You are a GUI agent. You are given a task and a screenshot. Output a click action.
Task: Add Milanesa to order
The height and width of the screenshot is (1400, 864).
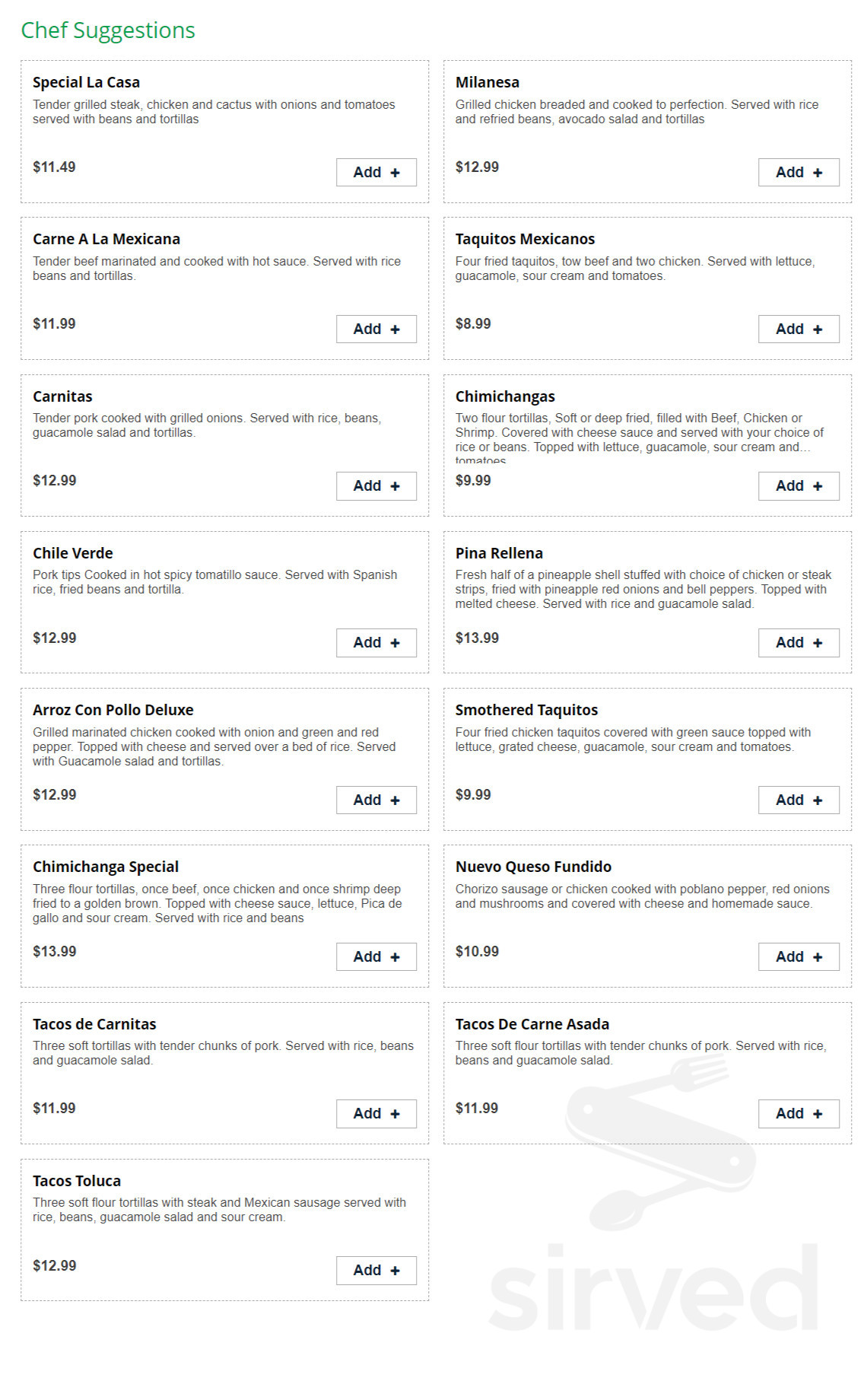(799, 173)
